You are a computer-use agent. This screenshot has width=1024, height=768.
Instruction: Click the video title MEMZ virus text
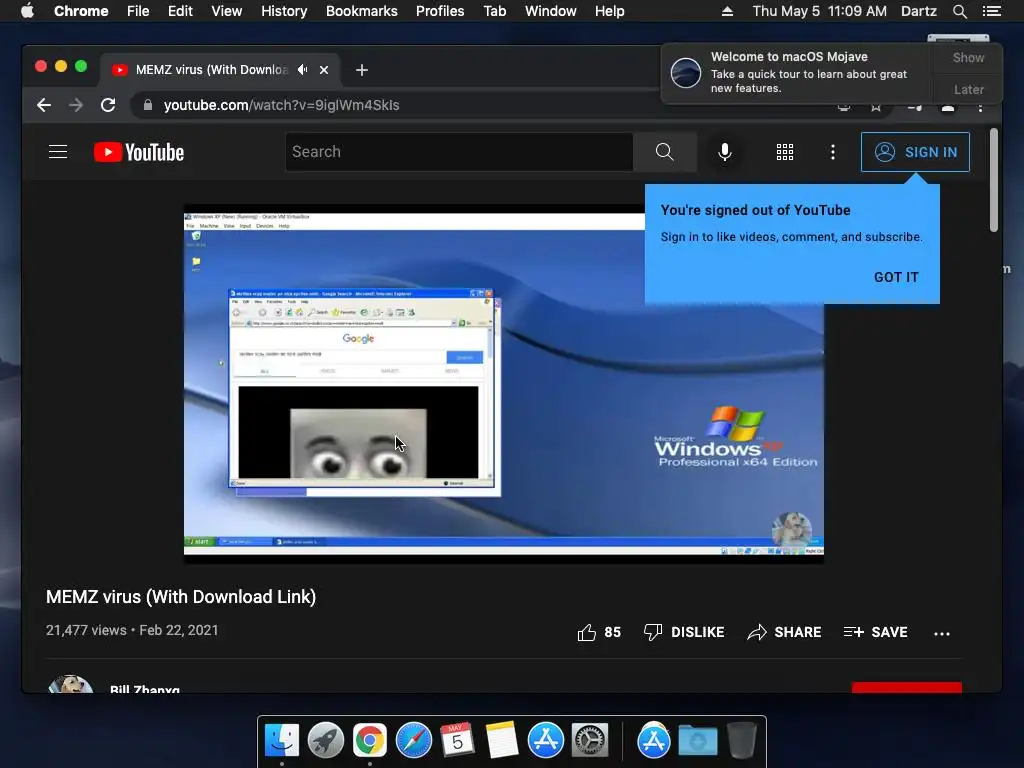[181, 597]
